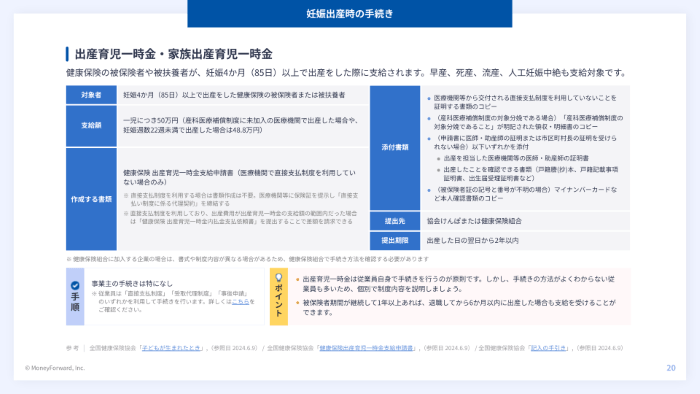The image size is (700, 394).
Task: Click the 提出先 row header cell
Action: point(395,221)
